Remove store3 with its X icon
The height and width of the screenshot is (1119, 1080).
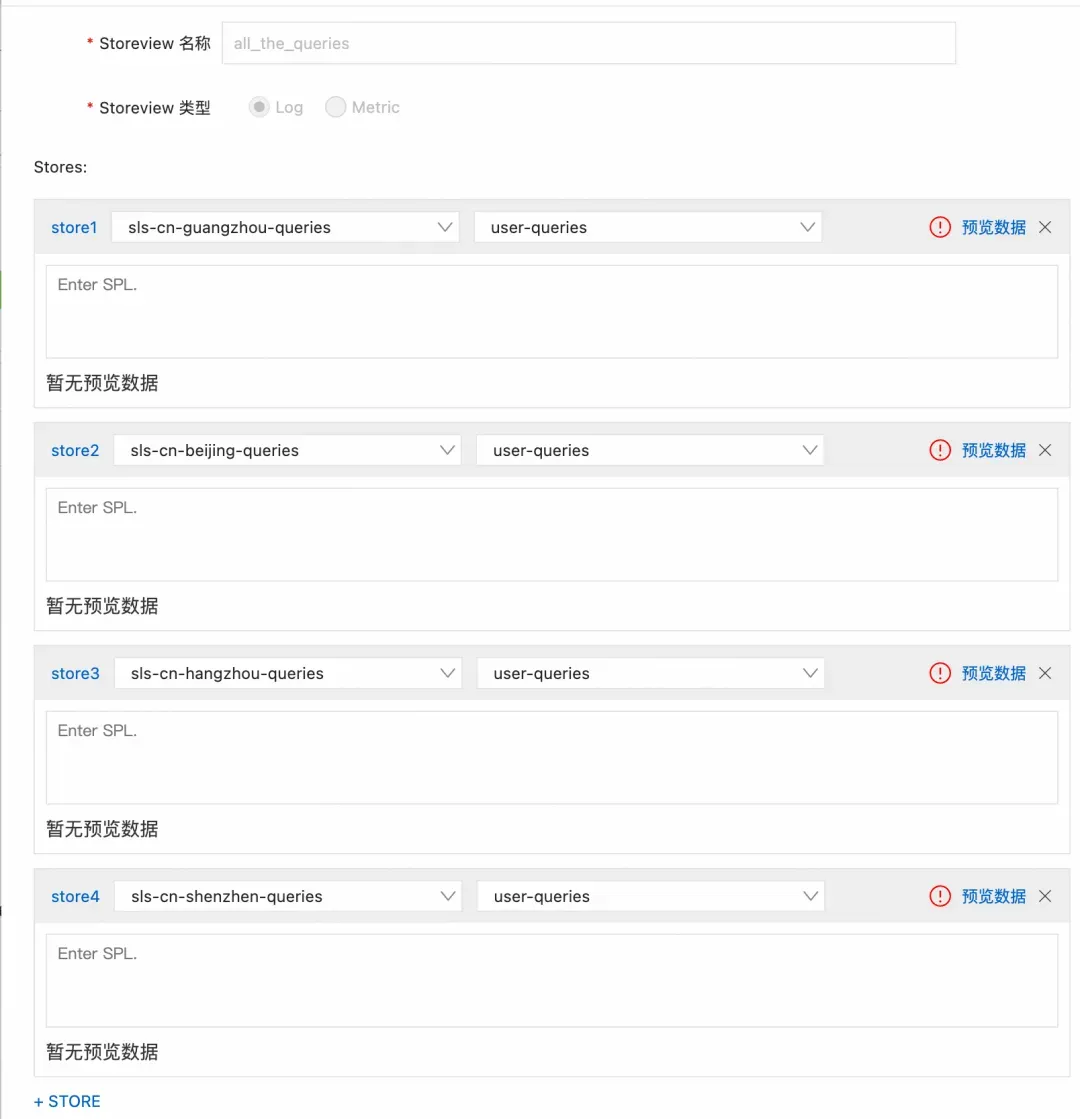1045,673
